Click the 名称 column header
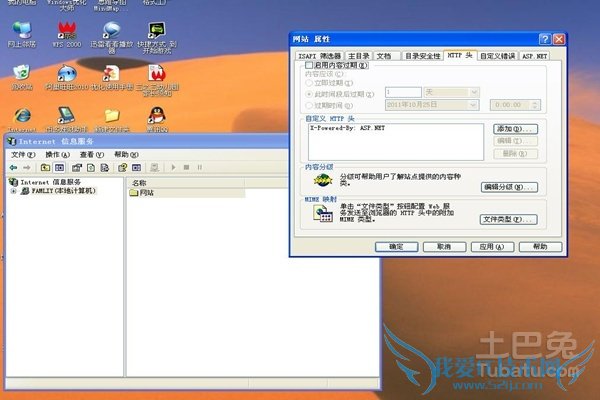Viewport: 600px width, 400px height. pyautogui.click(x=186, y=183)
